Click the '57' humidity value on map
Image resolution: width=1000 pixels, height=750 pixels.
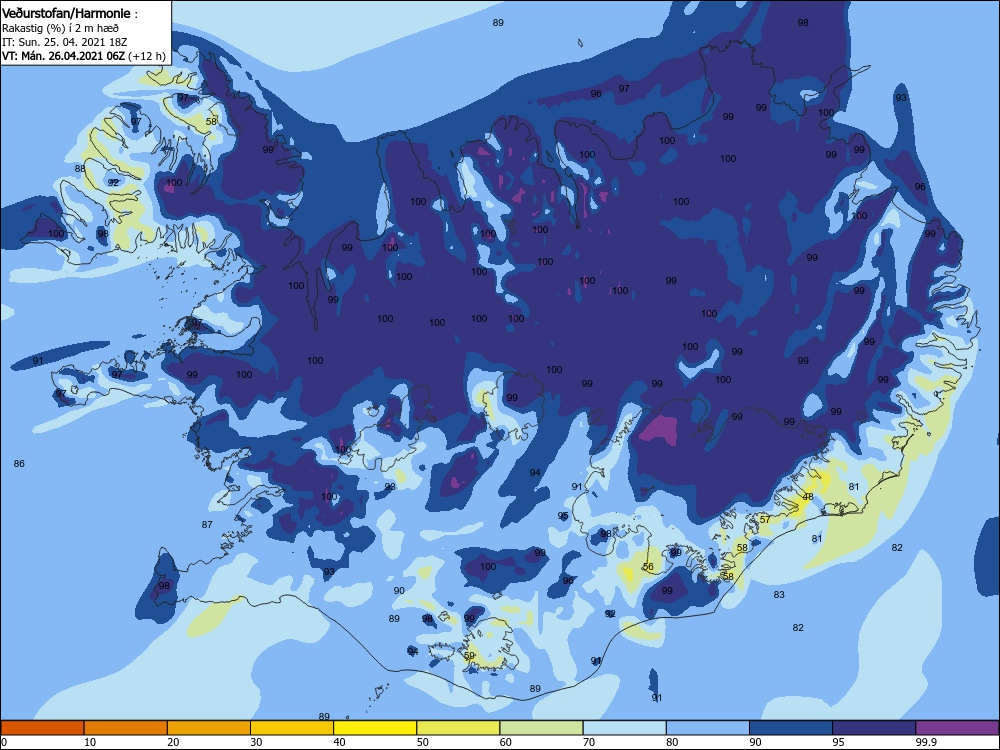pos(765,520)
